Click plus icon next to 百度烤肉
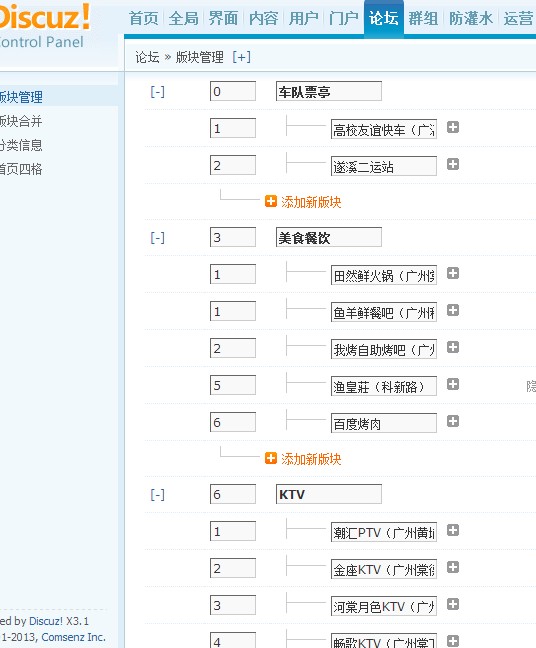Image resolution: width=536 pixels, height=648 pixels. pyautogui.click(x=453, y=421)
